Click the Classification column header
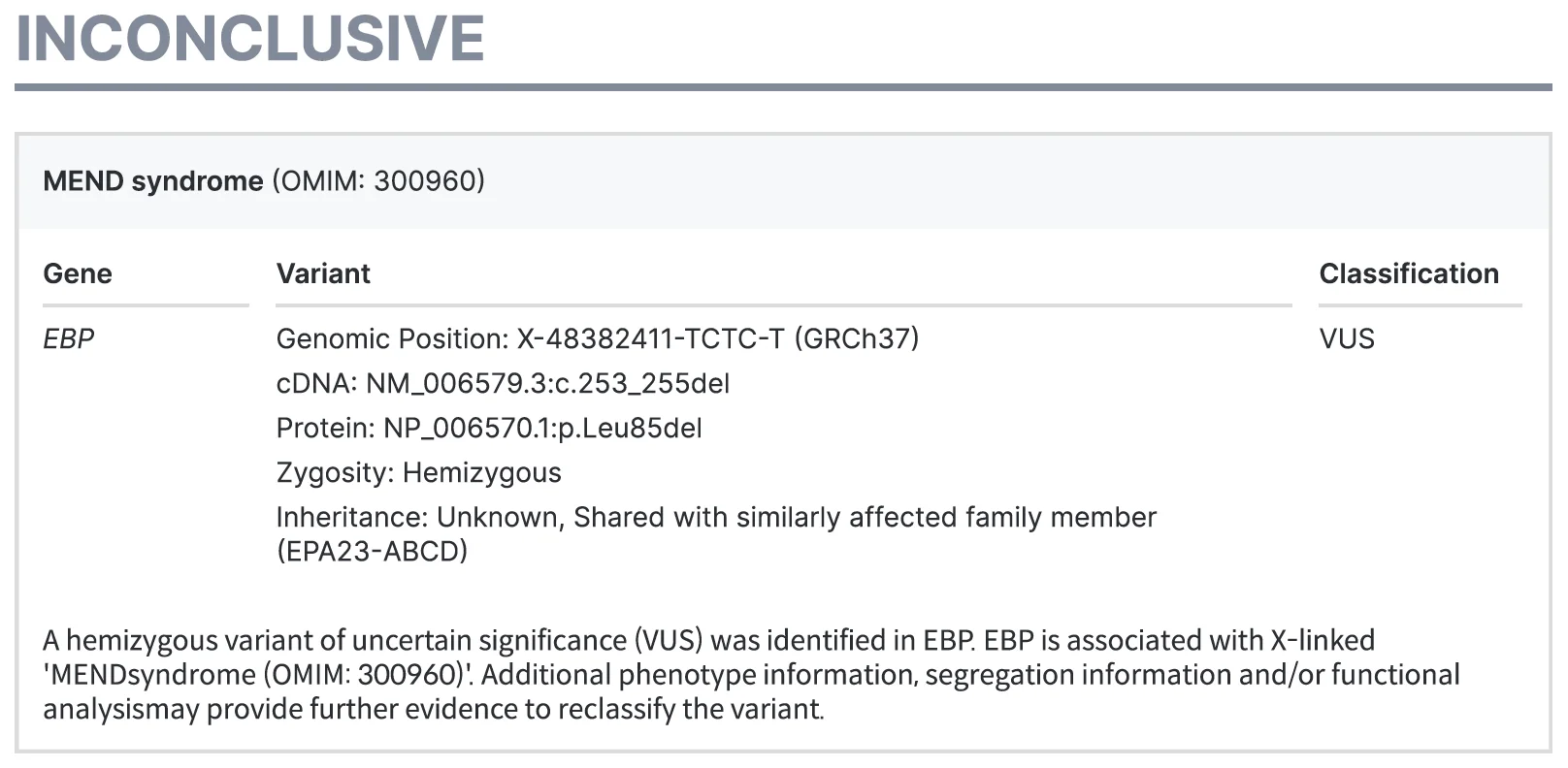The height and width of the screenshot is (768, 1568). click(1408, 274)
